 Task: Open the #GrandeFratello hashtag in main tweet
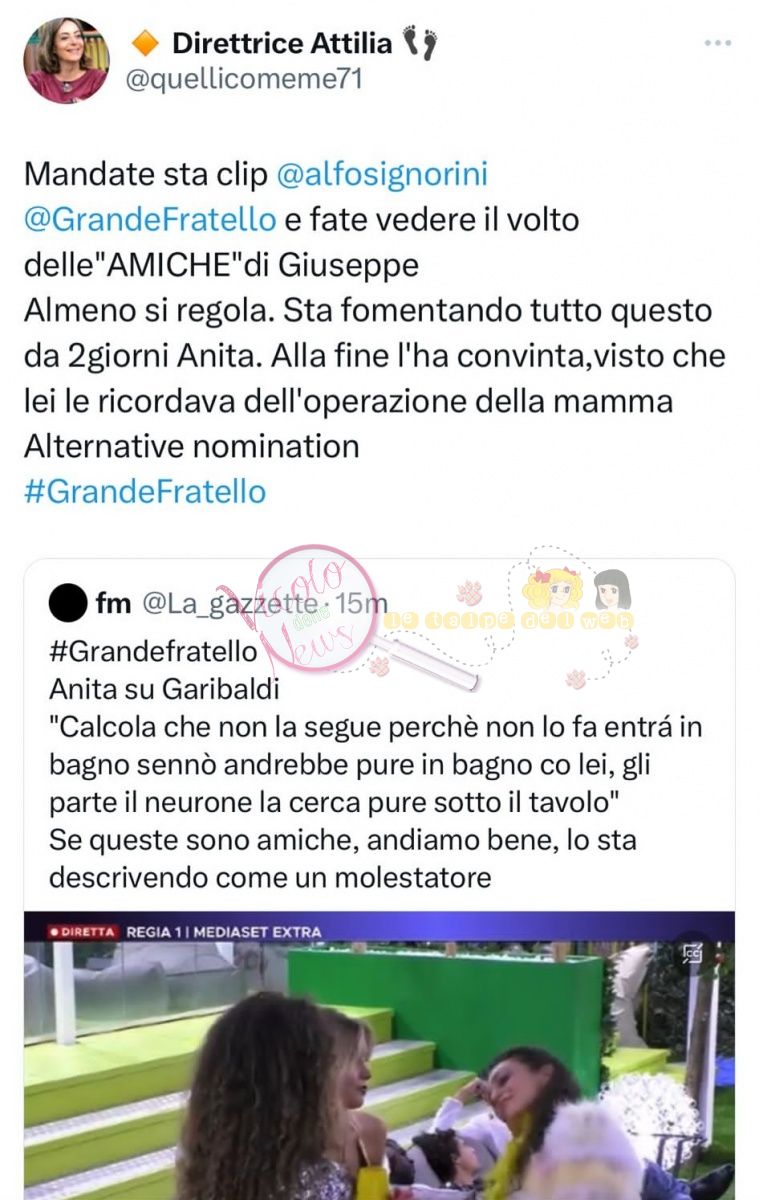pyautogui.click(x=145, y=491)
